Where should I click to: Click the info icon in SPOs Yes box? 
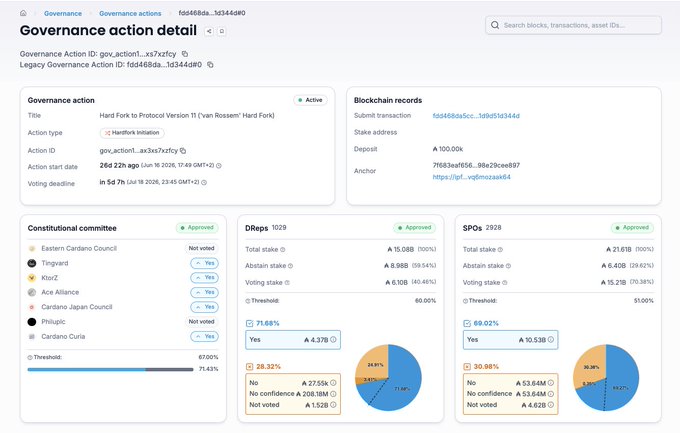tap(551, 340)
